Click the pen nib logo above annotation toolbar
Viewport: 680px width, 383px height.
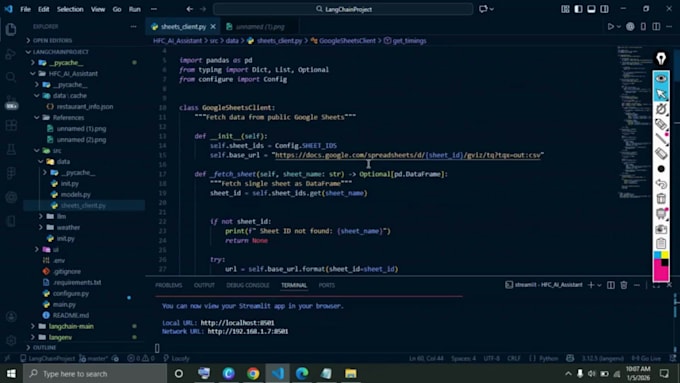661,58
